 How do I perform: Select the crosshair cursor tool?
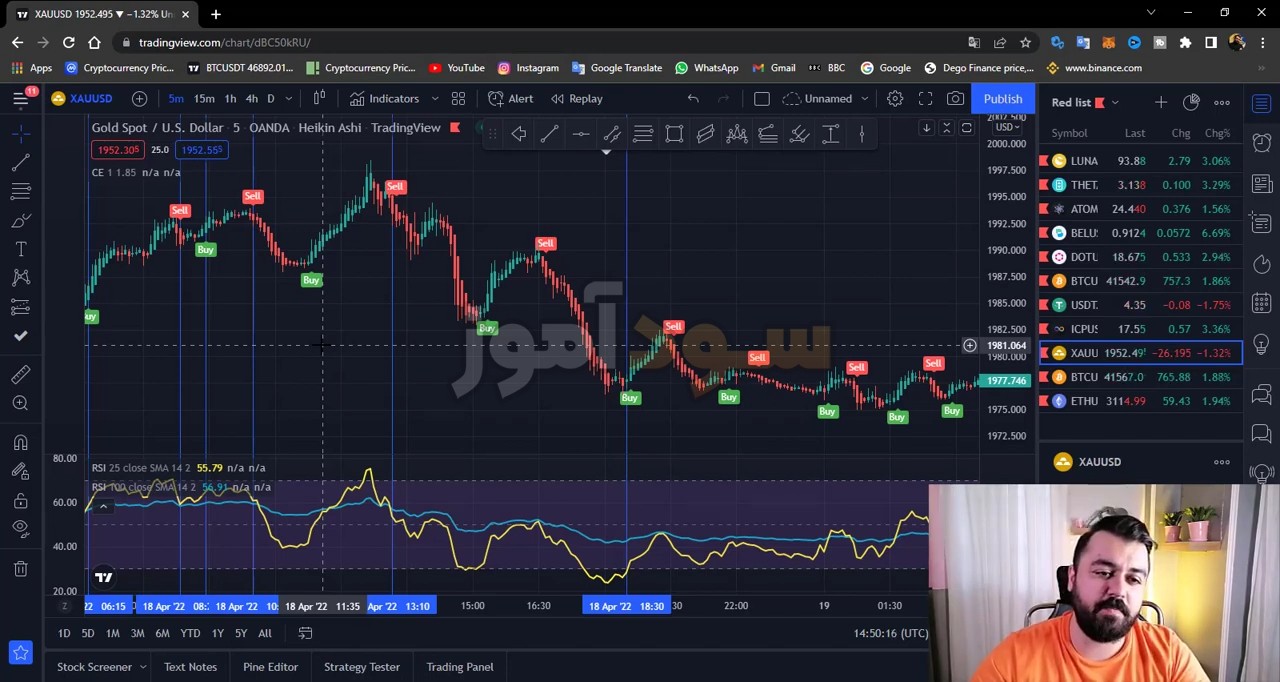21,133
